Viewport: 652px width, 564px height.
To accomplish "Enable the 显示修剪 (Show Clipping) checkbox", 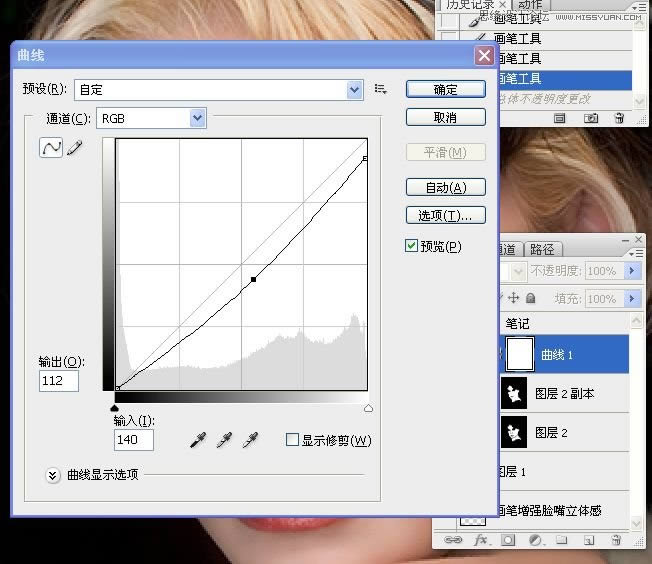I will click(x=292, y=440).
